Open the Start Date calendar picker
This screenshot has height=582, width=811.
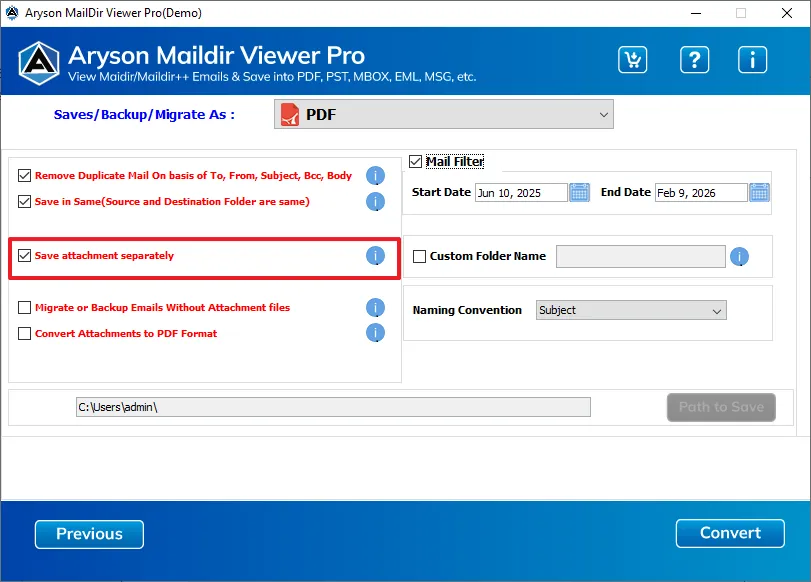tap(579, 192)
